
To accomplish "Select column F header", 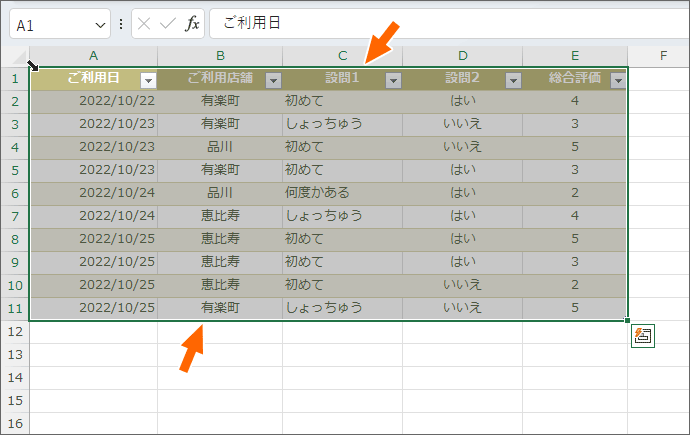I will [x=658, y=56].
